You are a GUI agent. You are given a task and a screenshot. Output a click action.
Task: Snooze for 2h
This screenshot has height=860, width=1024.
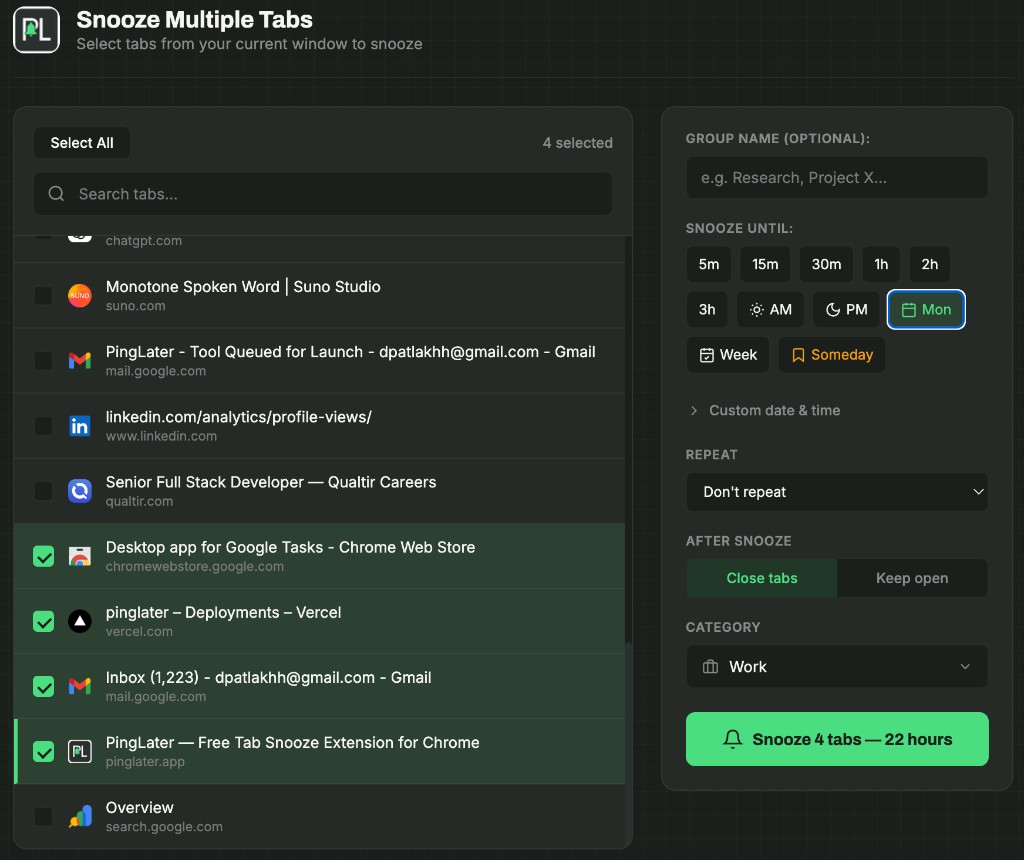coord(929,264)
